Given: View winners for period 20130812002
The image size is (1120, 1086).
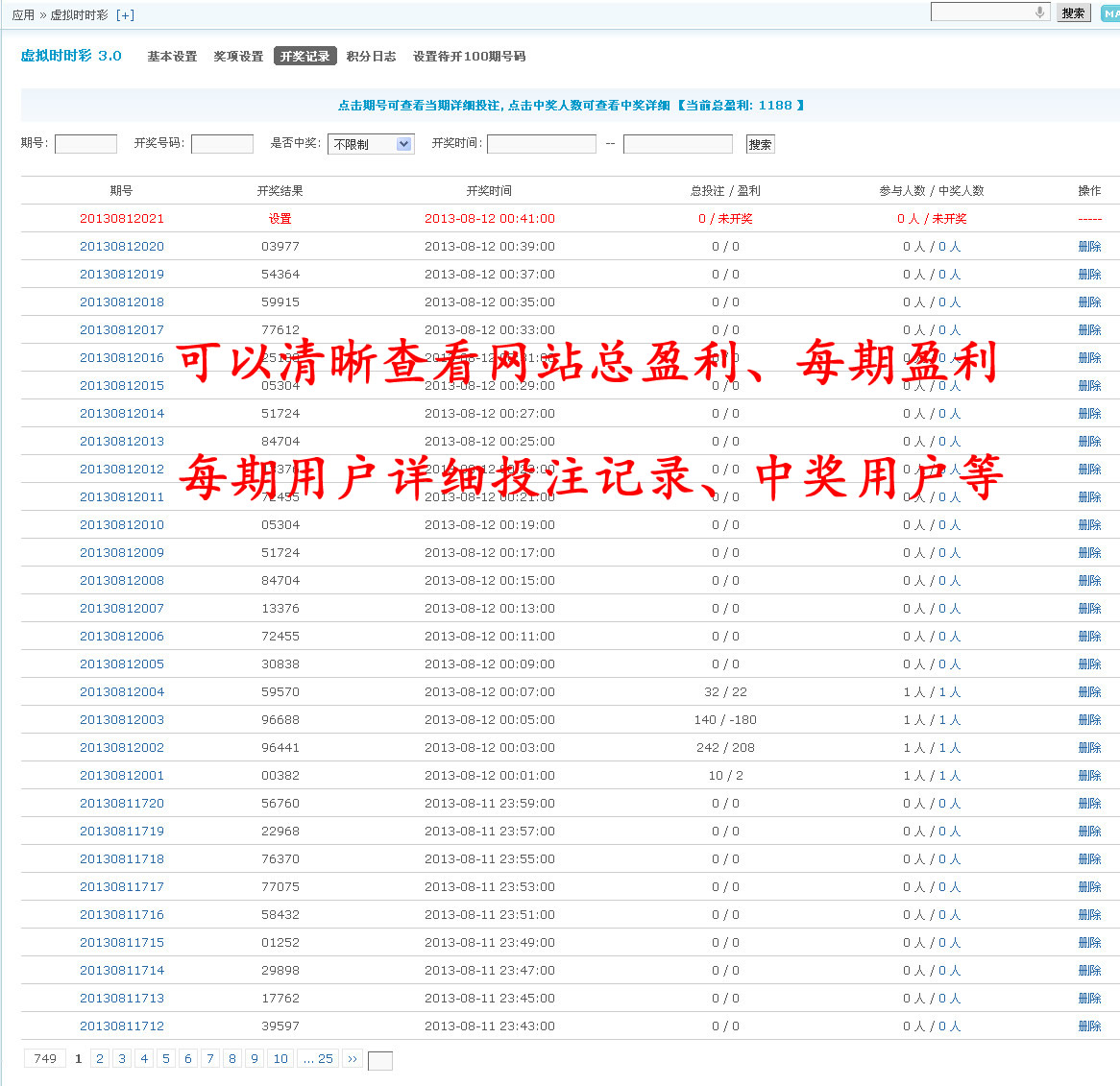Looking at the screenshot, I should point(950,748).
